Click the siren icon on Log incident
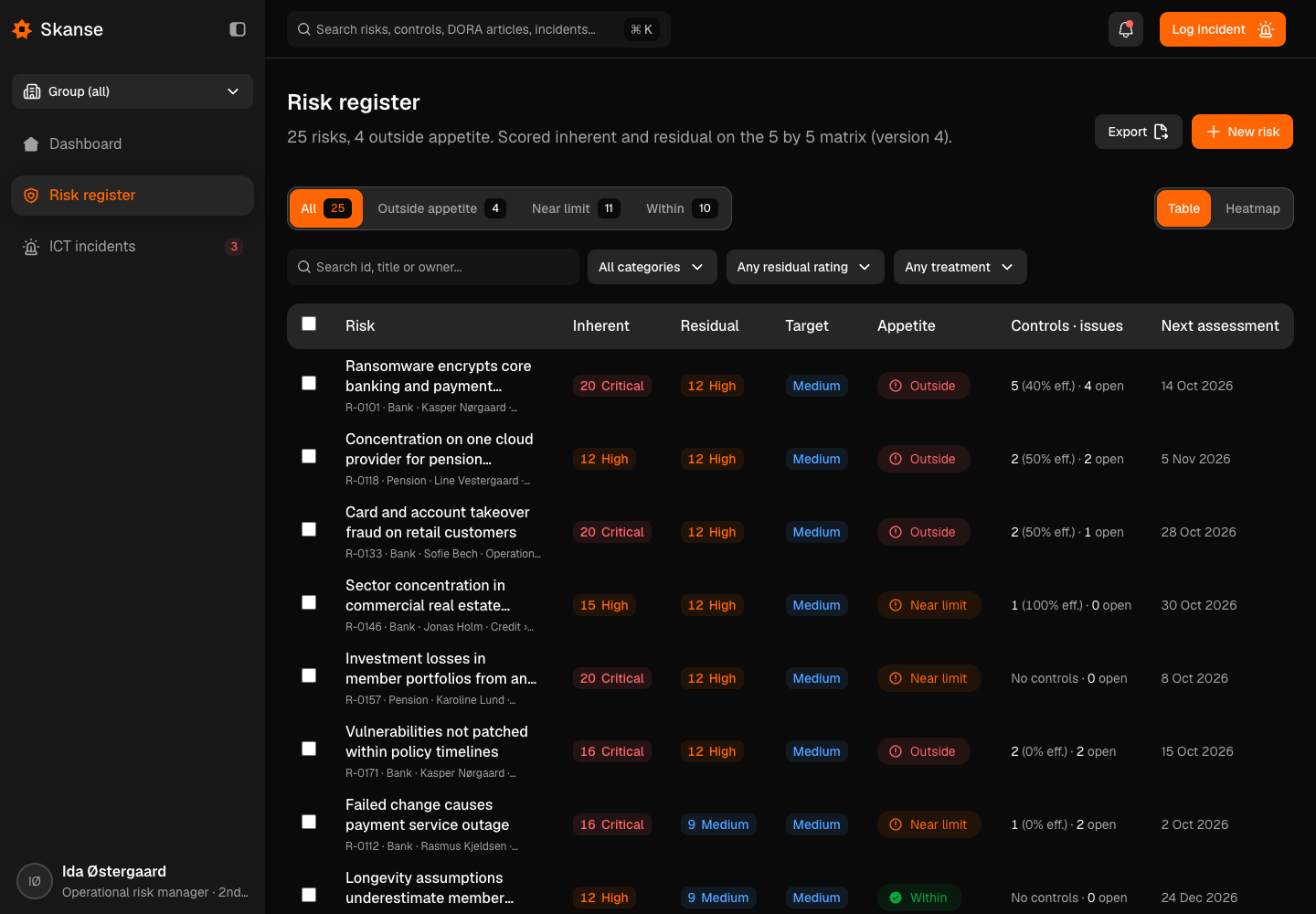 1266,29
